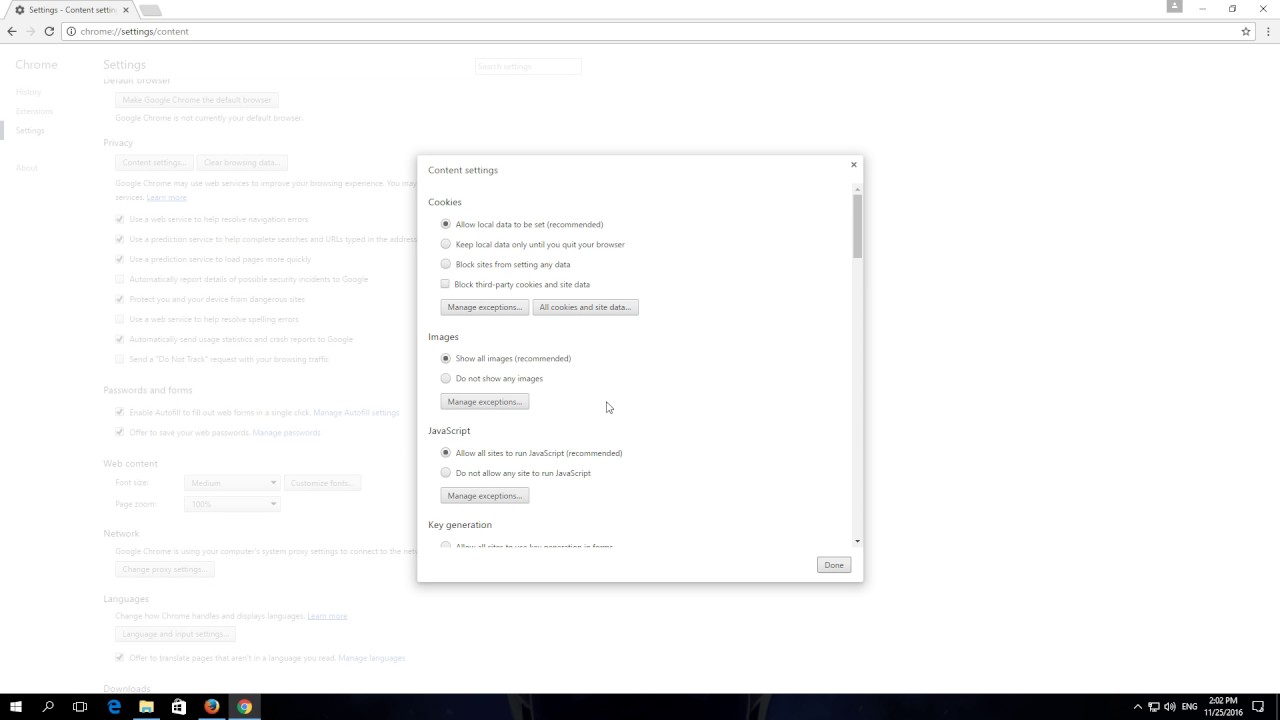The width and height of the screenshot is (1280, 720).
Task: Open the Chrome profile avatar button
Action: point(1174,7)
